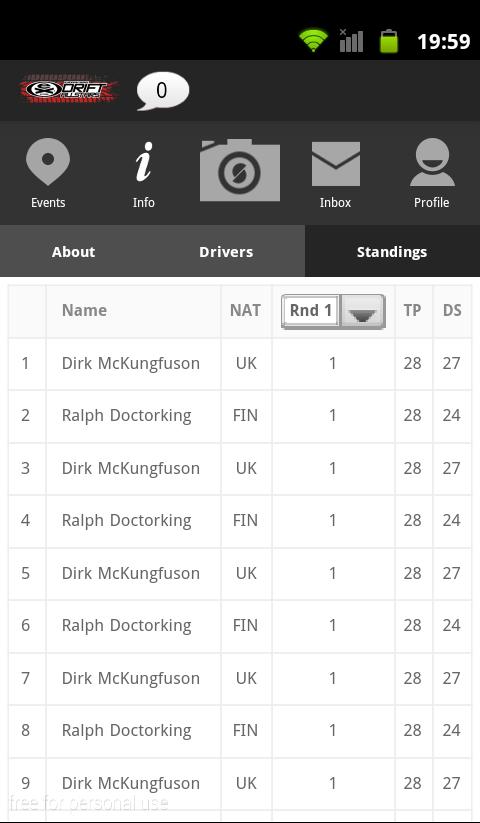Tap the Wi-Fi status icon
480x823 pixels.
(x=314, y=40)
